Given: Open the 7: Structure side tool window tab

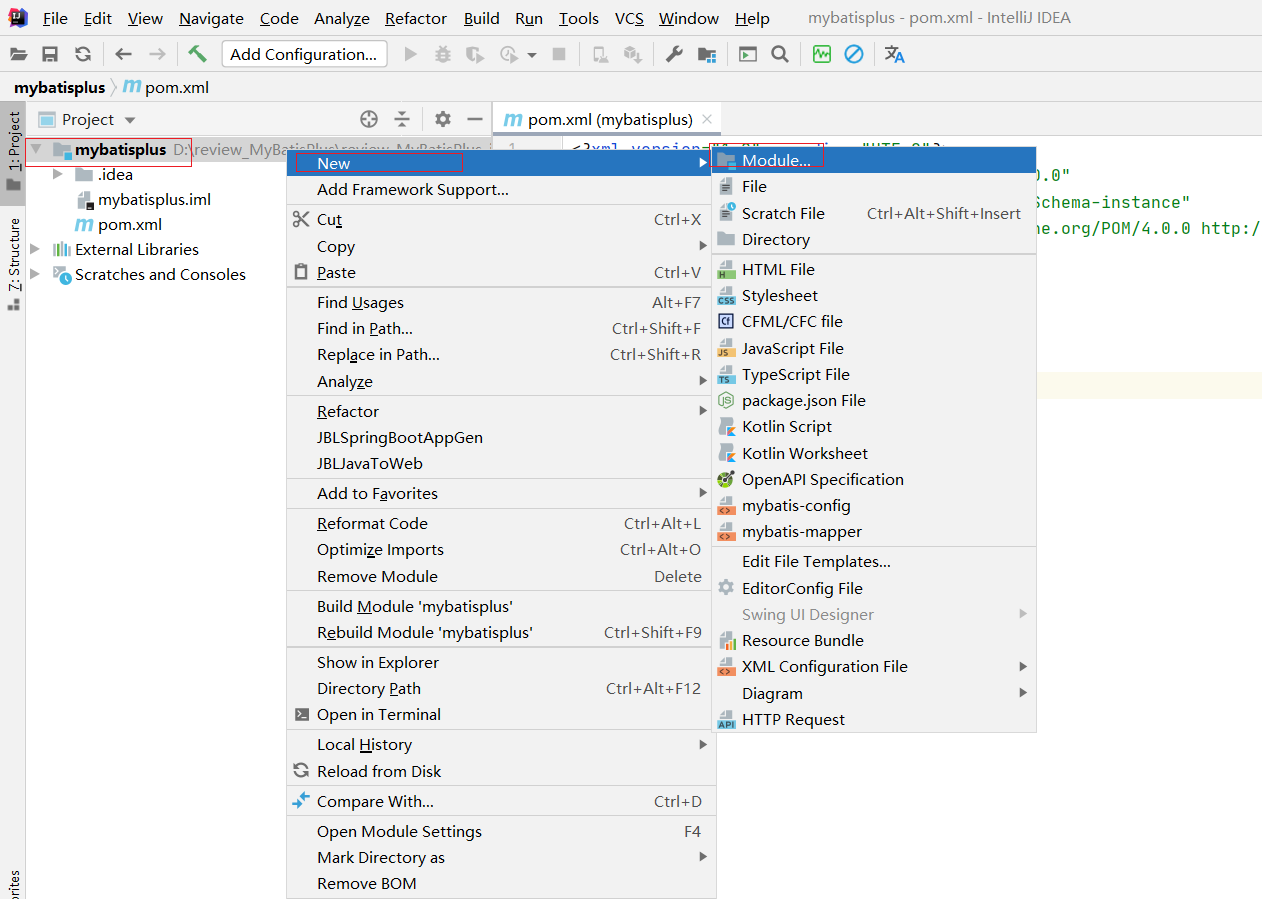Looking at the screenshot, I should (13, 263).
